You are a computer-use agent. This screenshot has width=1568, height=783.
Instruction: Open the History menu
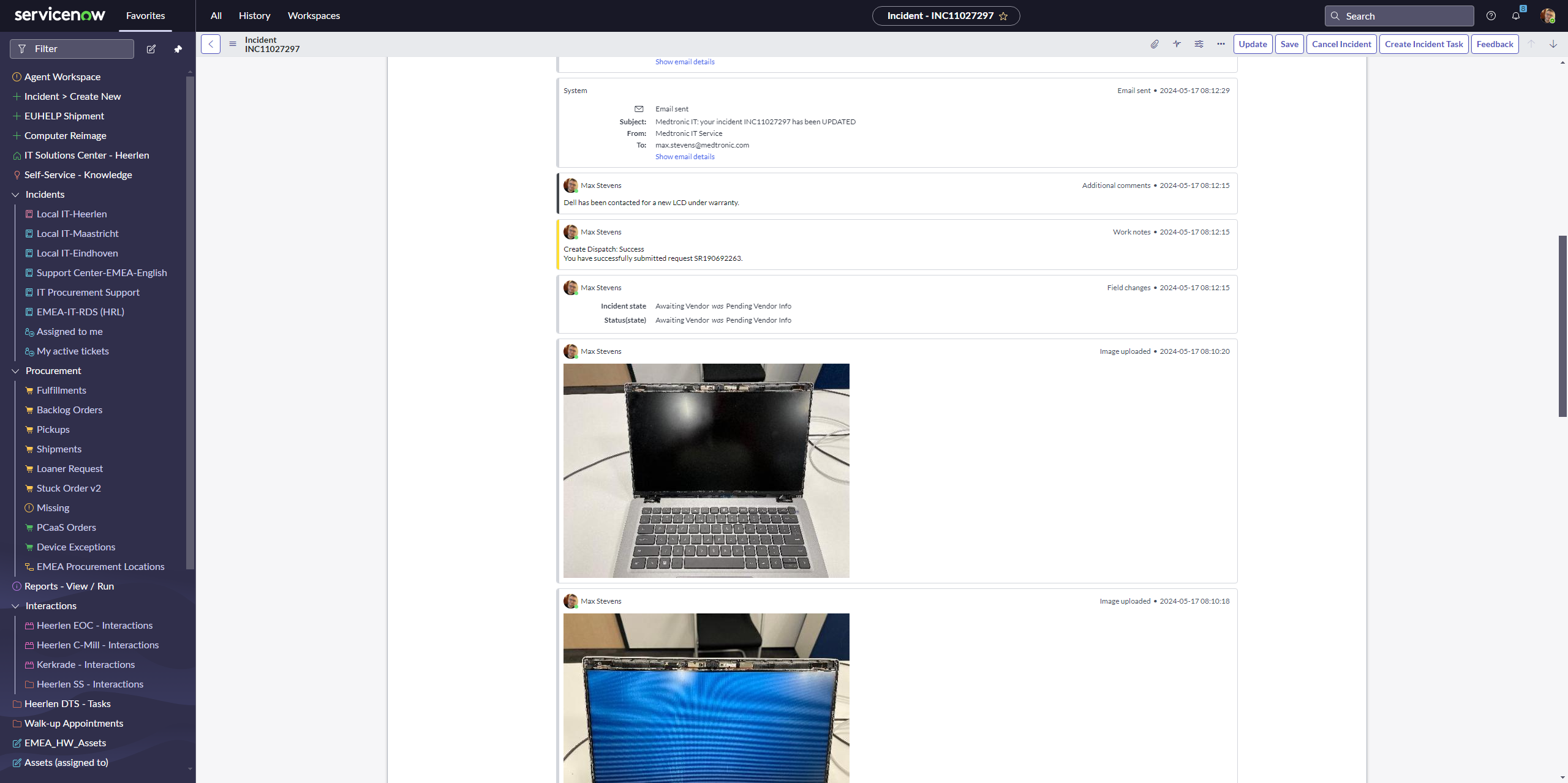pos(254,16)
